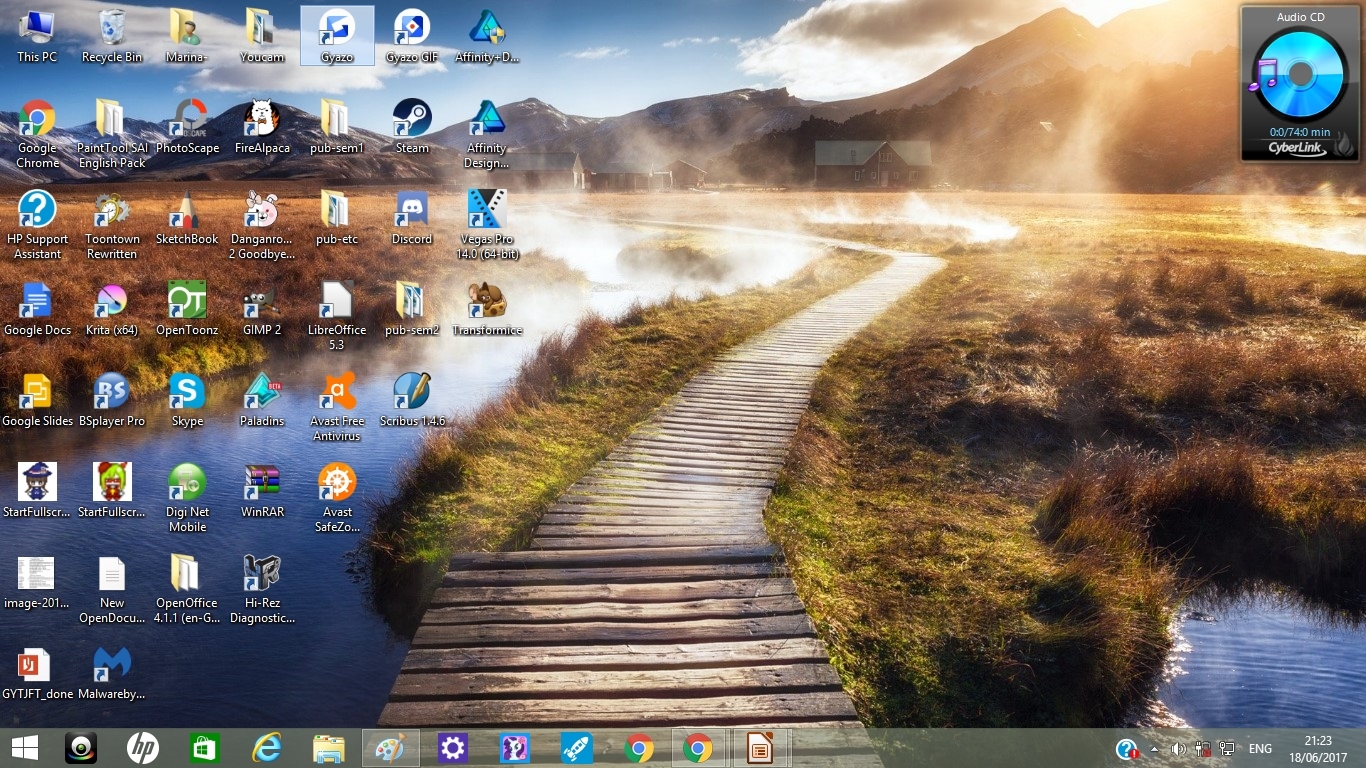This screenshot has width=1366, height=768.
Task: Click the Krita (x64) shortcut
Action: tap(112, 309)
